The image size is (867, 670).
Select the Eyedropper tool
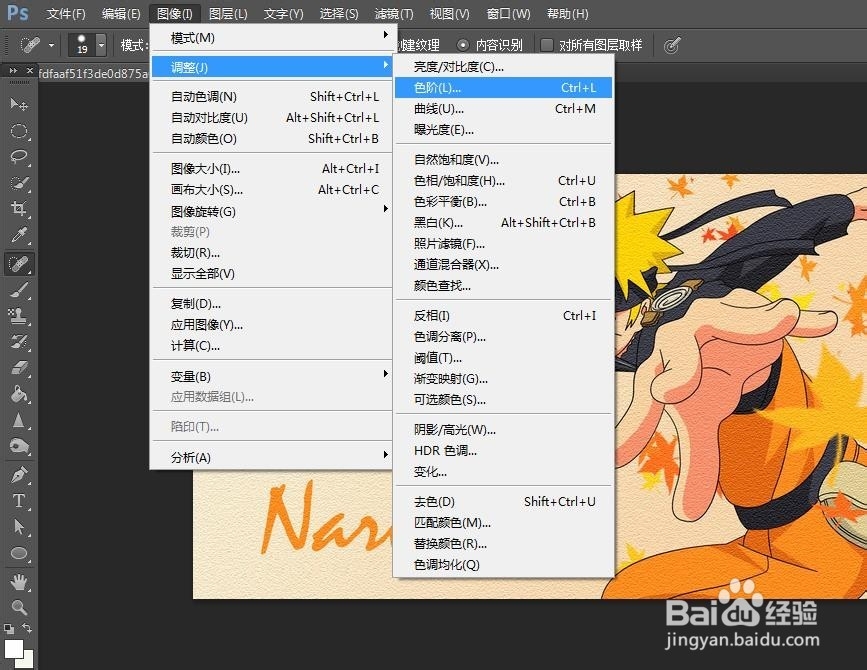19,235
